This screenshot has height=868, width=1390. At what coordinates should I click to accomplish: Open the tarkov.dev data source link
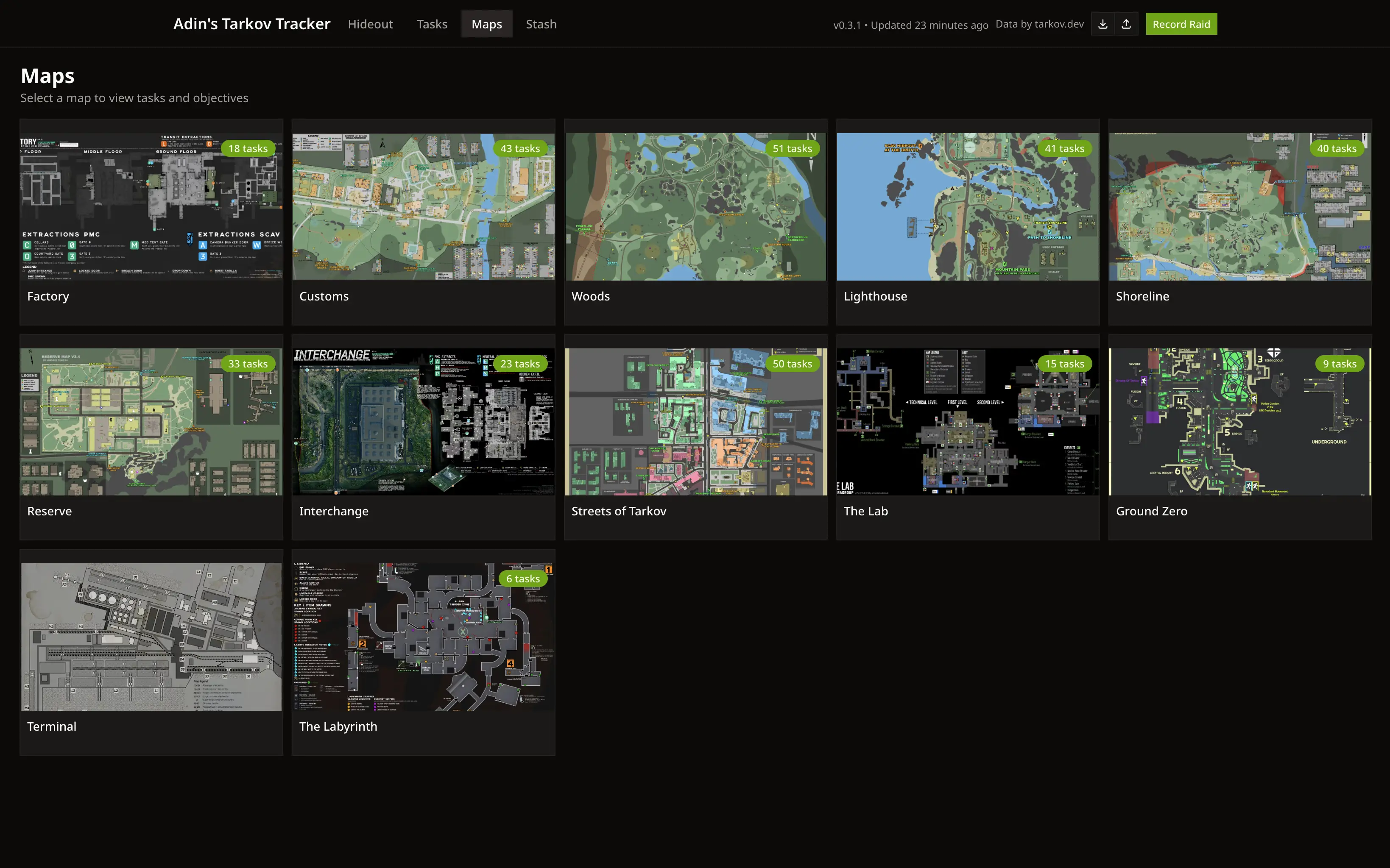(x=1059, y=24)
